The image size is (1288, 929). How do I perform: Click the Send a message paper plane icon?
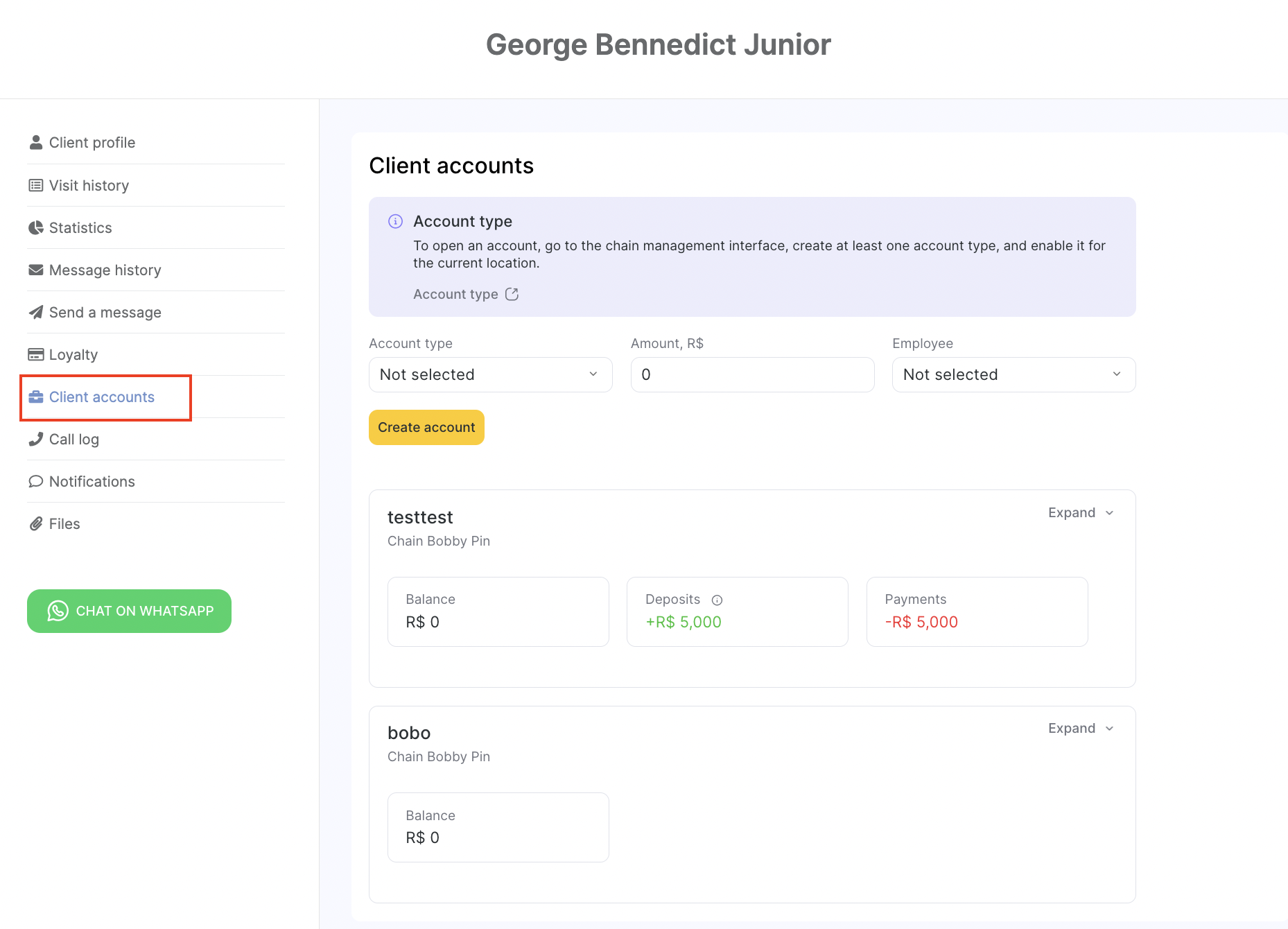36,312
